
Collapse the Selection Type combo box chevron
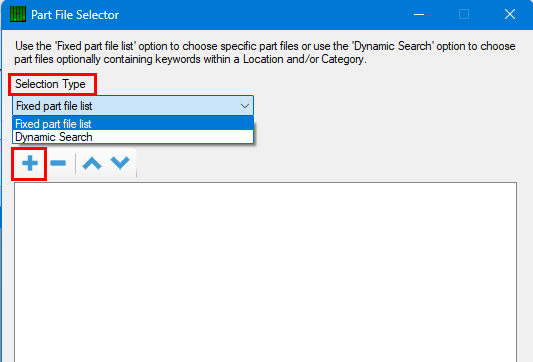[245, 106]
